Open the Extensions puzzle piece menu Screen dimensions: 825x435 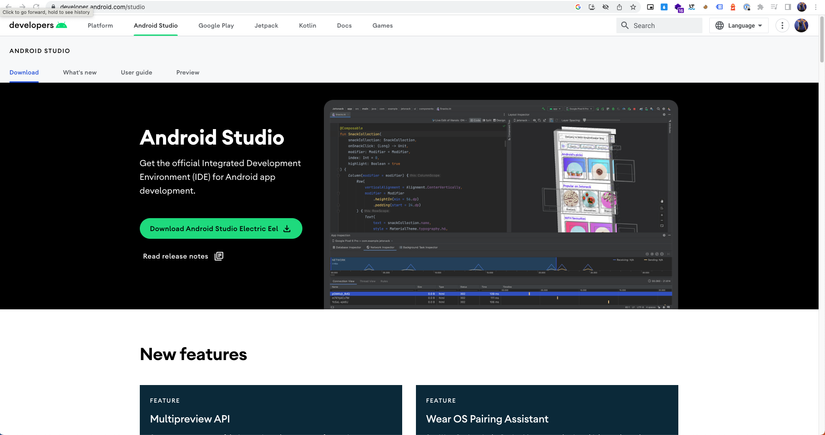click(760, 7)
